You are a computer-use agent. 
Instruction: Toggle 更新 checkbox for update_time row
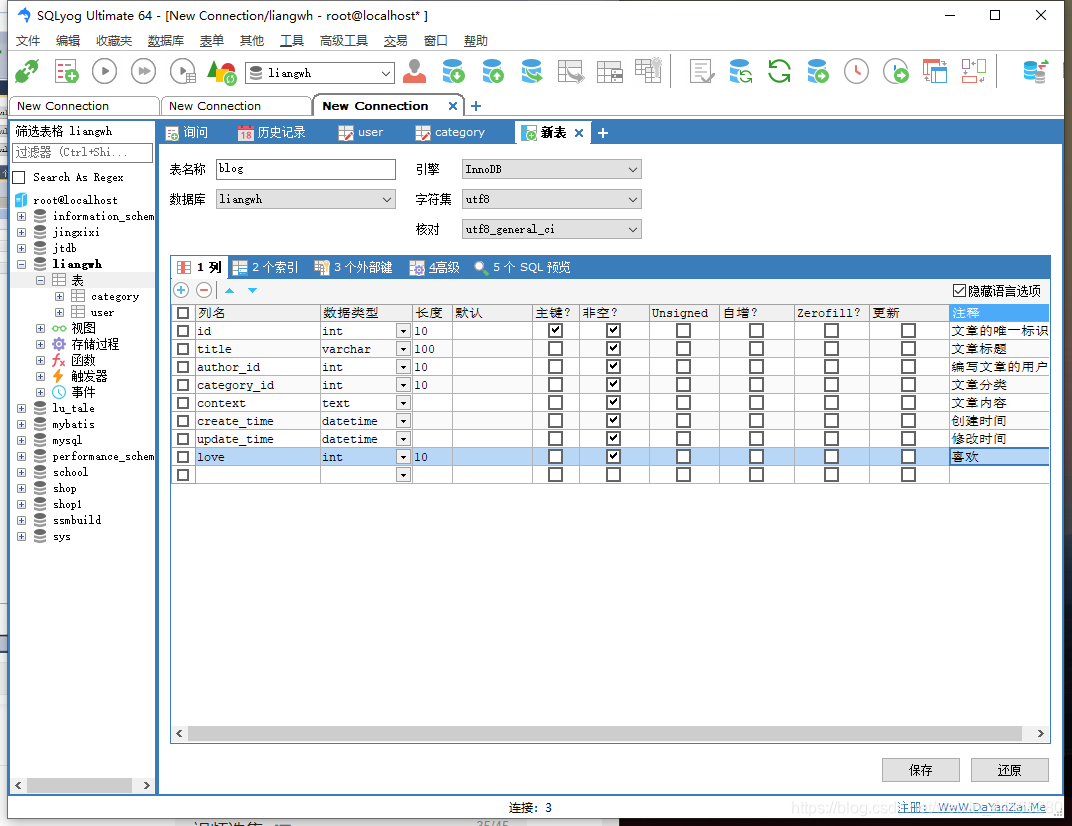[x=908, y=439]
